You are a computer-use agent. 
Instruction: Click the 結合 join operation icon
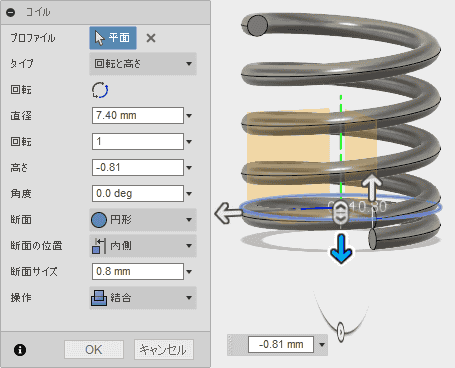point(99,298)
